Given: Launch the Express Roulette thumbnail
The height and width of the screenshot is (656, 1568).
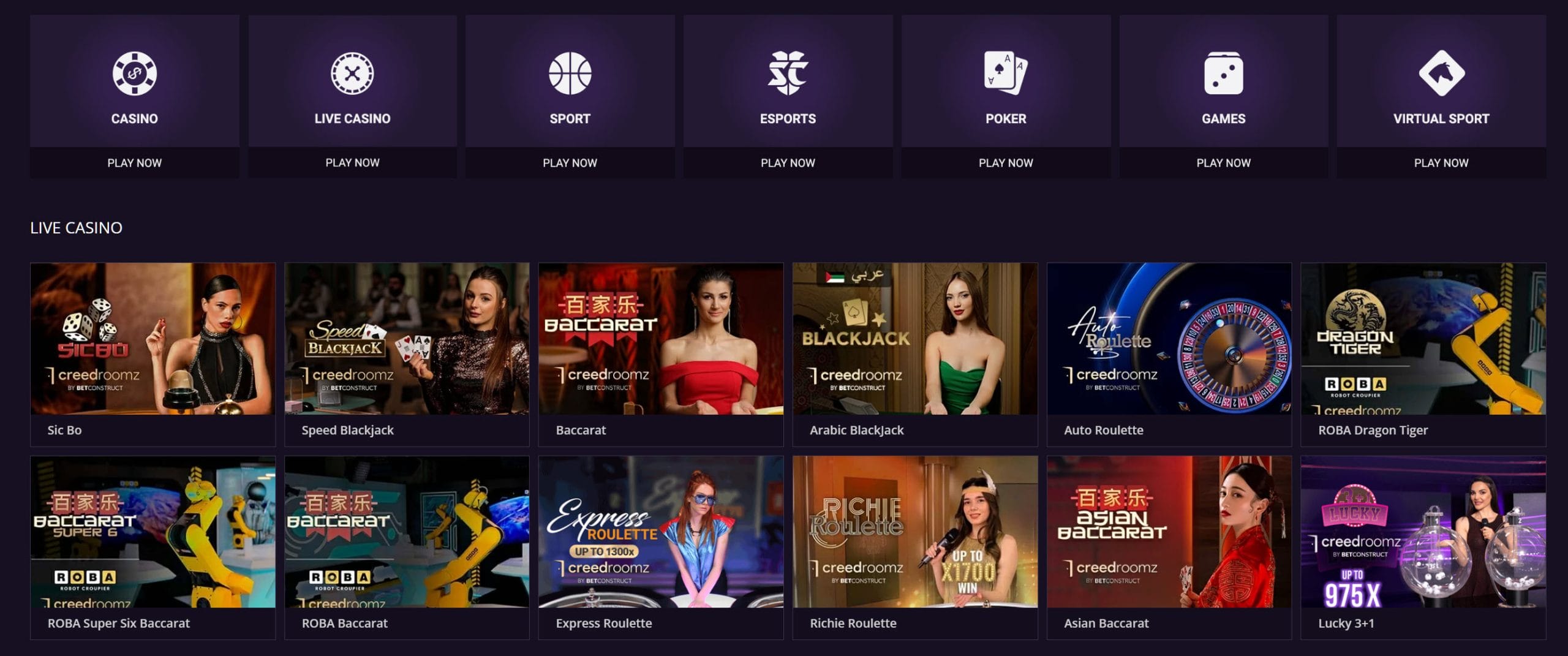Looking at the screenshot, I should (661, 532).
